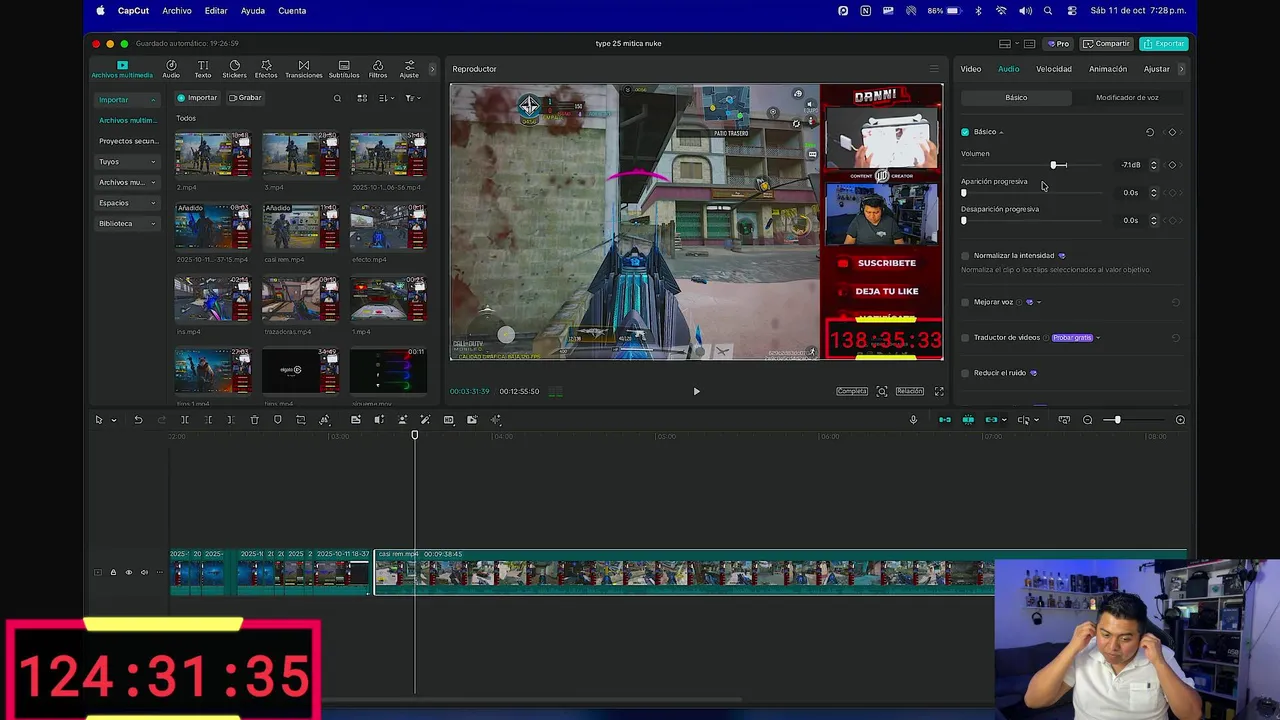1280x720 pixels.
Task: Toggle timeline track visibility eye
Action: tap(128, 573)
